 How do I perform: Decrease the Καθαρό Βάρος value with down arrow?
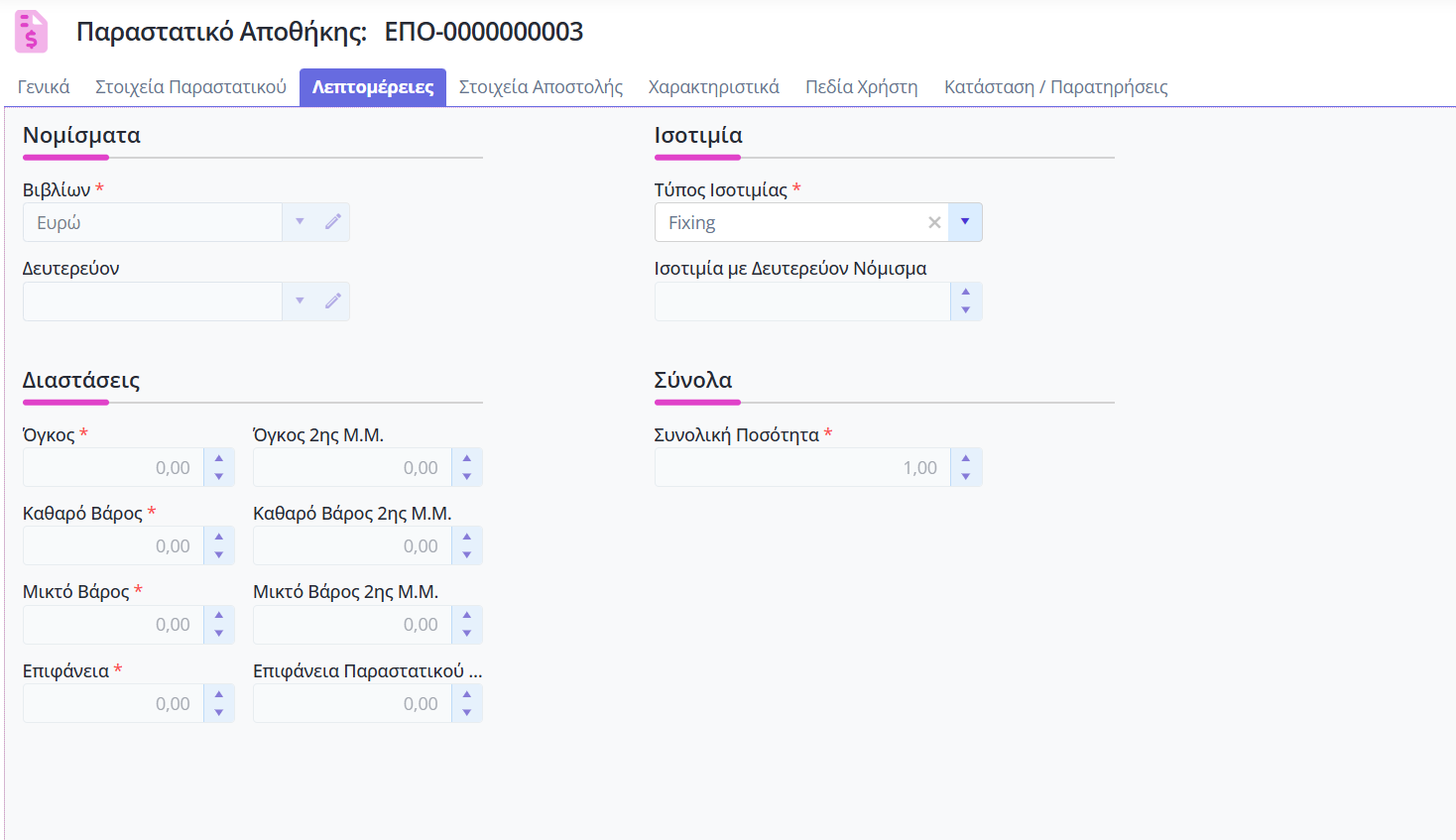point(219,555)
